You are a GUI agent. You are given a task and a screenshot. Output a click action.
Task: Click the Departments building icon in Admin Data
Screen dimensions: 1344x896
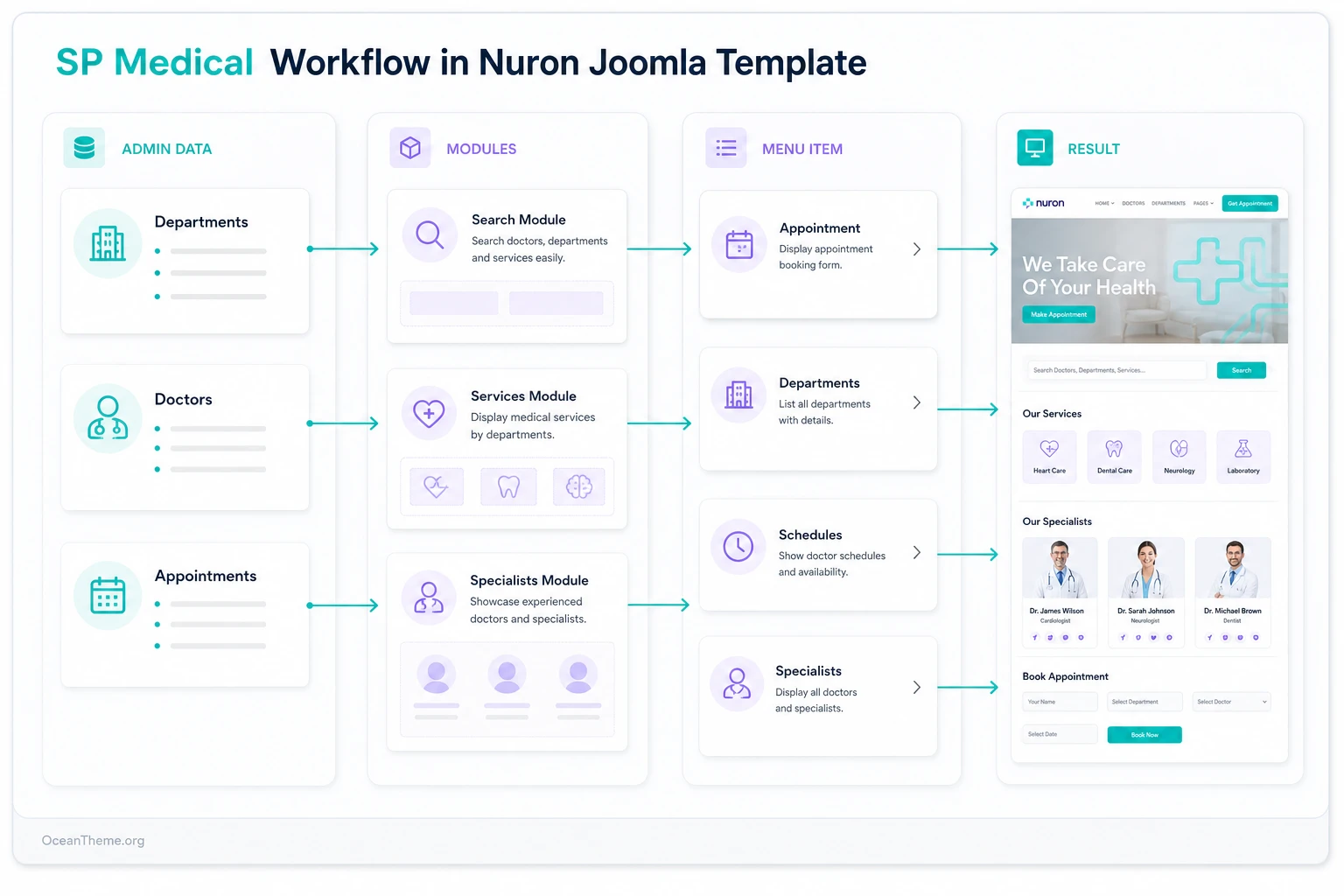pyautogui.click(x=108, y=243)
